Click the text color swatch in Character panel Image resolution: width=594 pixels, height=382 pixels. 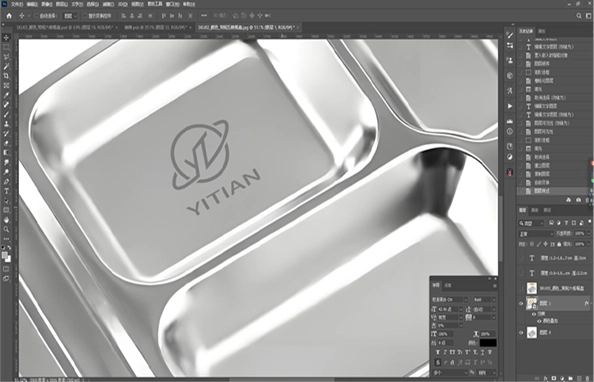tap(488, 343)
